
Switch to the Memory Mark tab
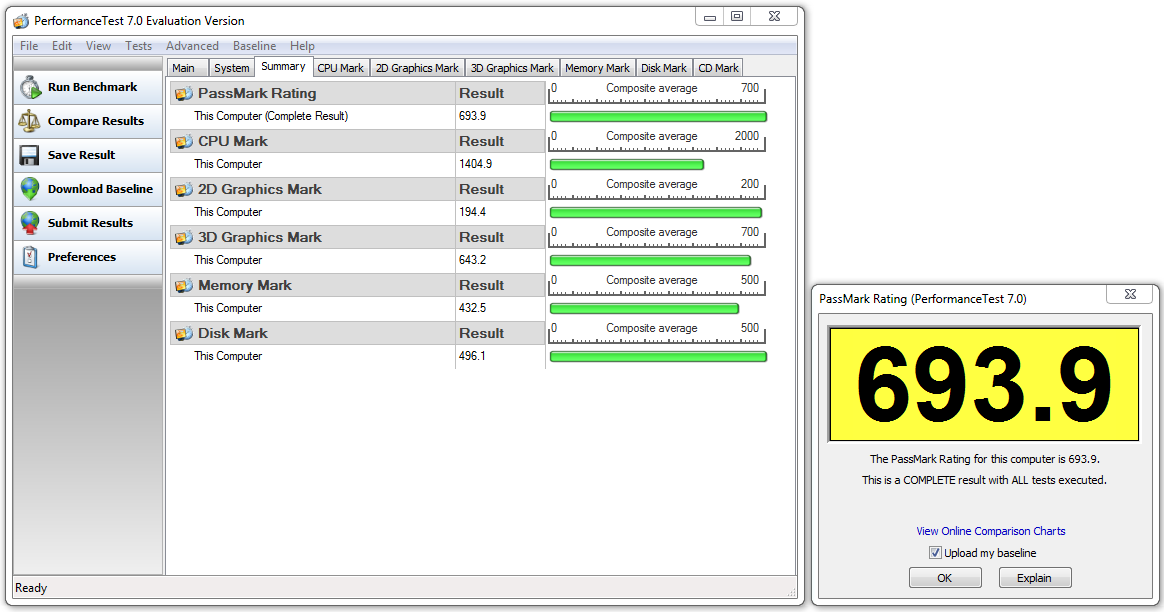598,68
